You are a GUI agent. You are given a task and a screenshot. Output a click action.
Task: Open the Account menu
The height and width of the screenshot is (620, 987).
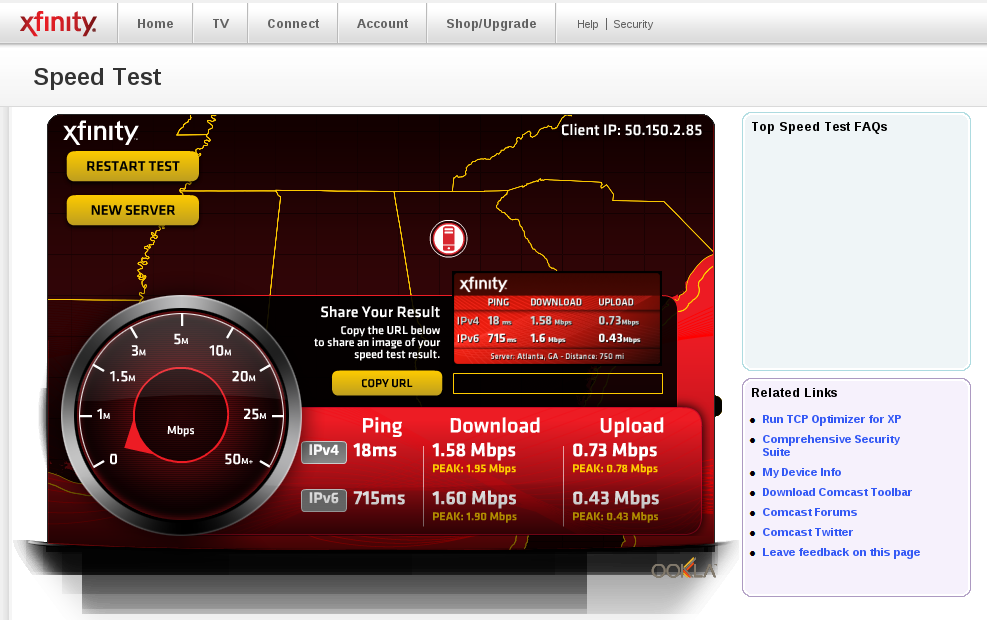pos(381,23)
